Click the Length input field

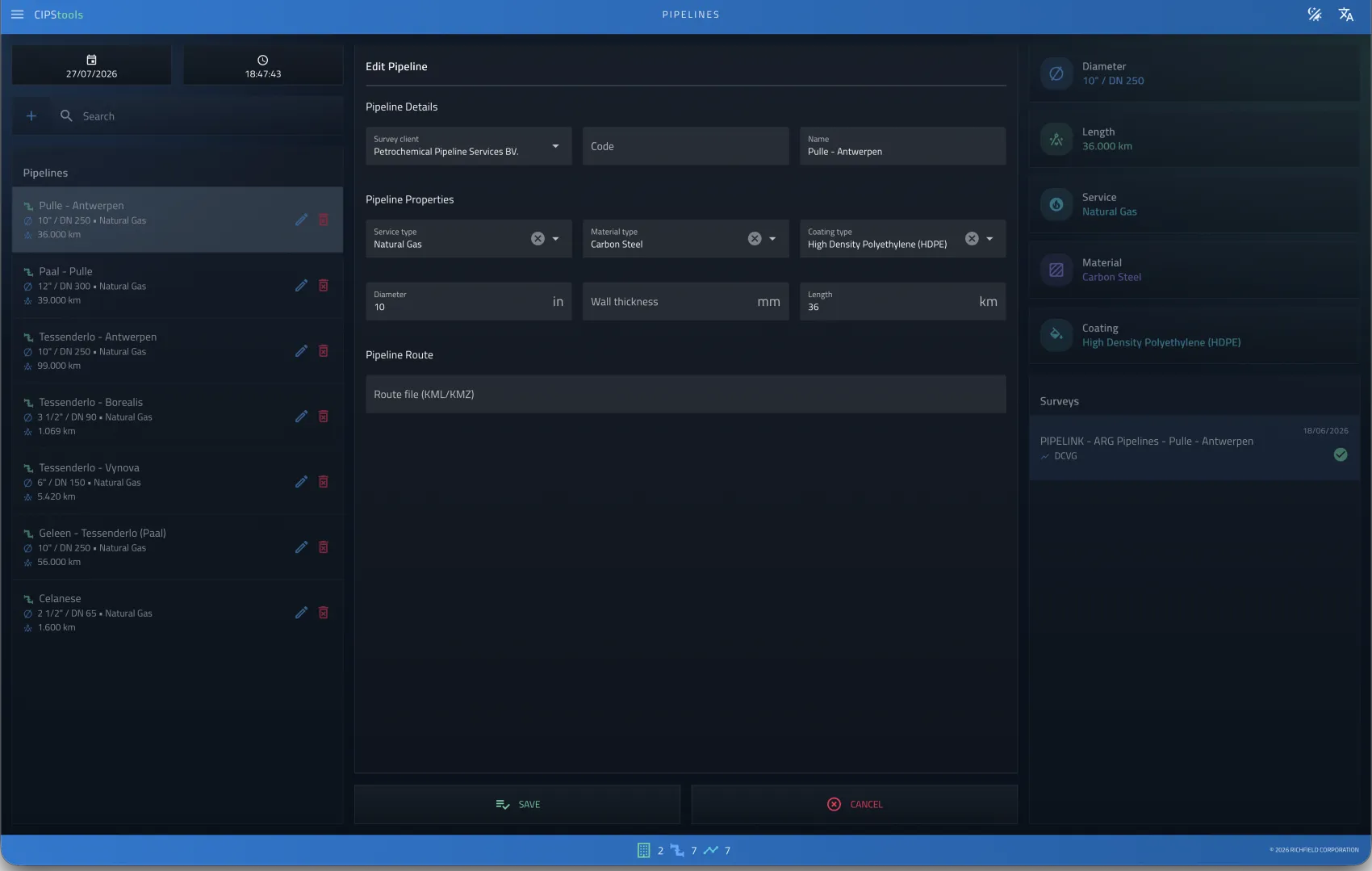coord(903,301)
